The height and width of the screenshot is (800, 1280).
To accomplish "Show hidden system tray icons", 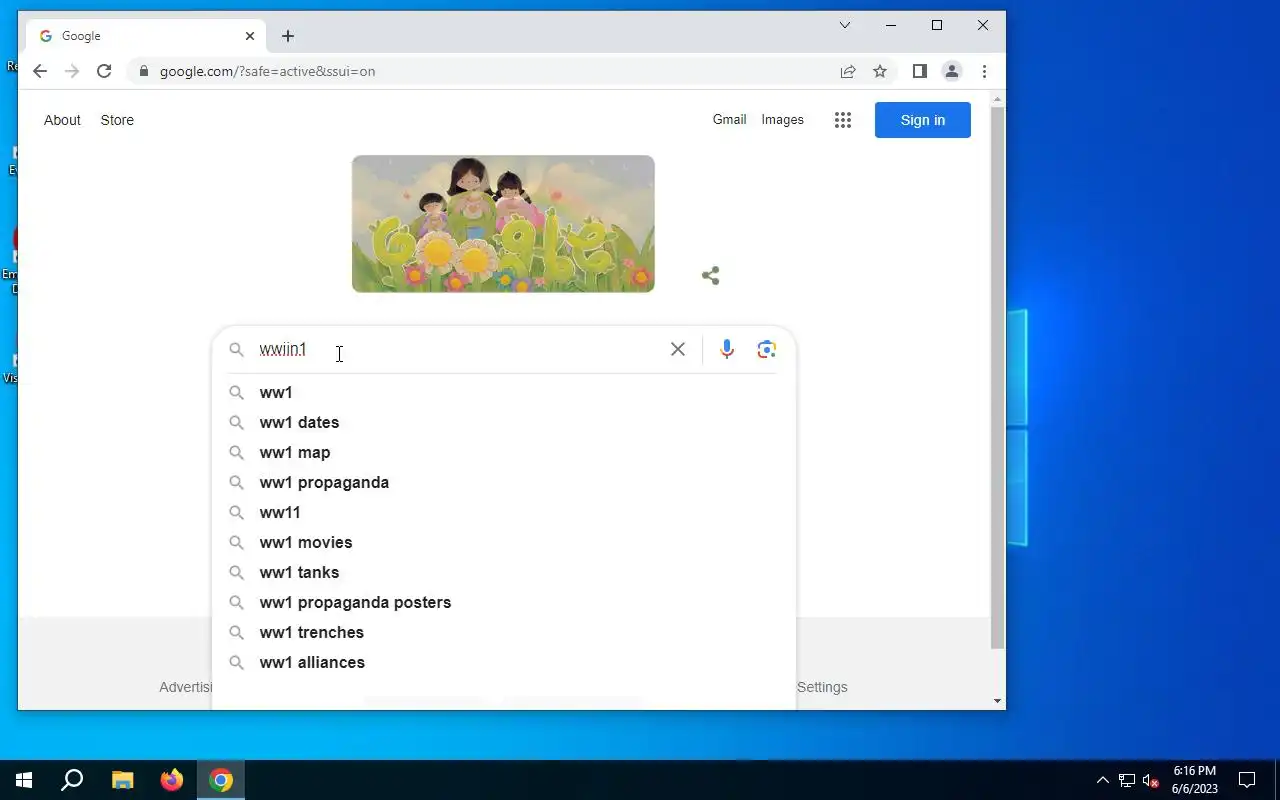I will pyautogui.click(x=1102, y=780).
